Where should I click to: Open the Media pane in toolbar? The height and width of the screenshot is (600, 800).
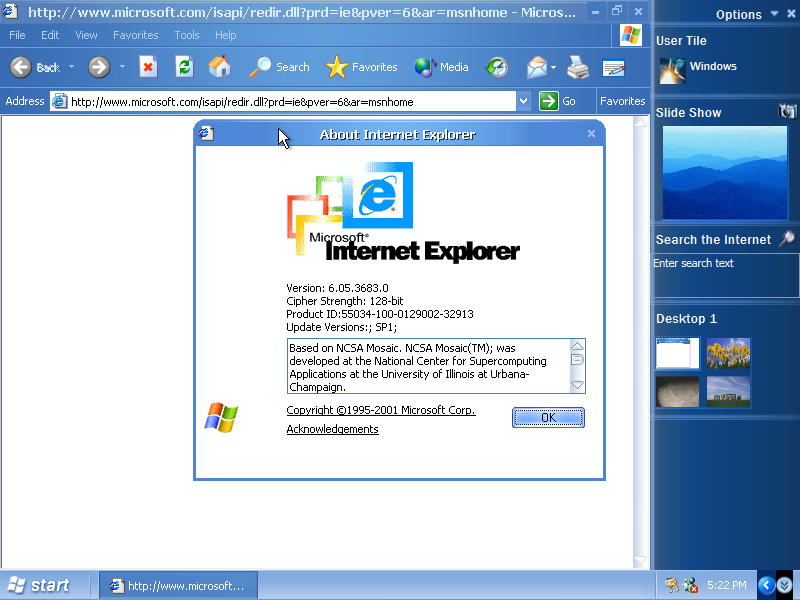441,67
